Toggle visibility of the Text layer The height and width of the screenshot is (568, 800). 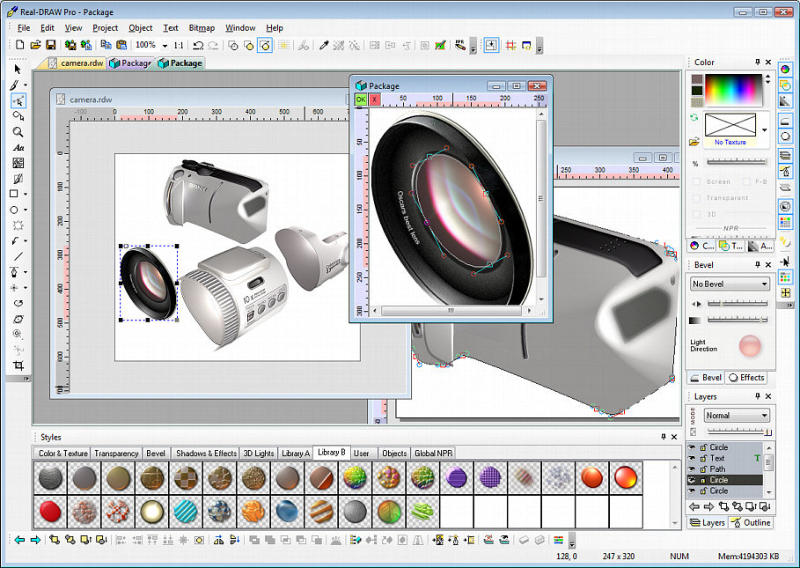click(x=692, y=458)
